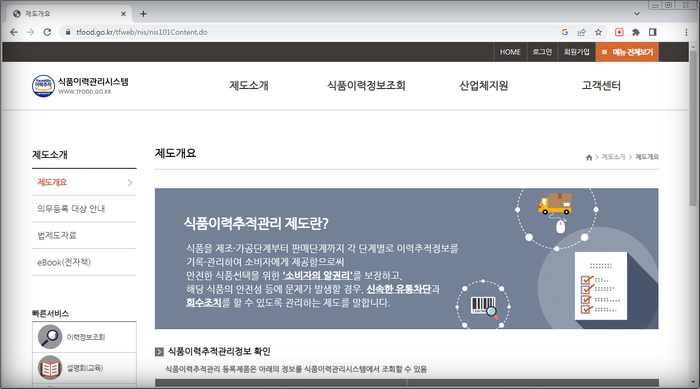This screenshot has height=389, width=700.
Task: Click the barcode magnifier illustration
Action: click(485, 307)
